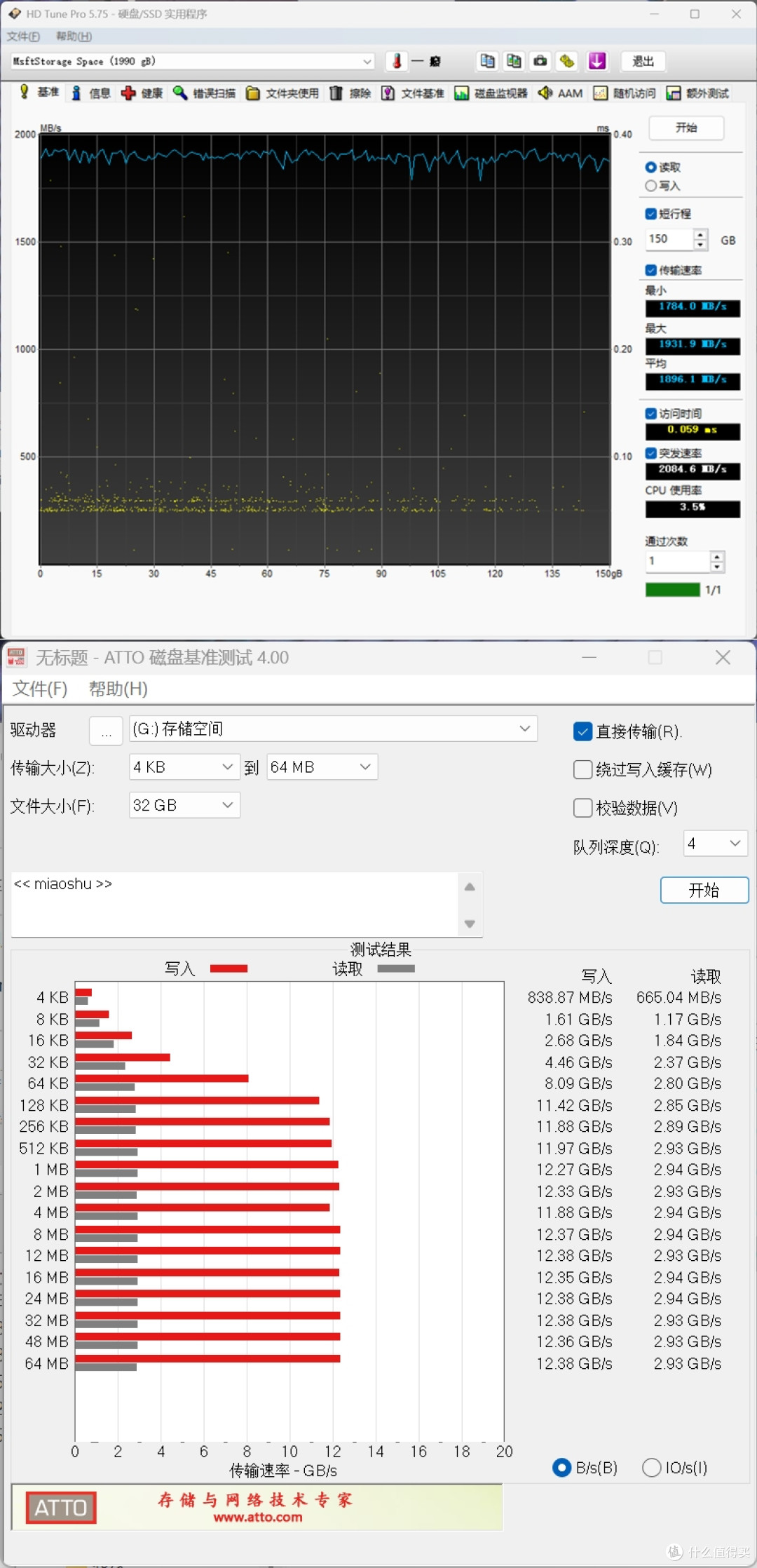Screen dimensions: 757x1568
Task: Click the 64 KB write value 8.09 GB/s
Action: pyautogui.click(x=578, y=1083)
